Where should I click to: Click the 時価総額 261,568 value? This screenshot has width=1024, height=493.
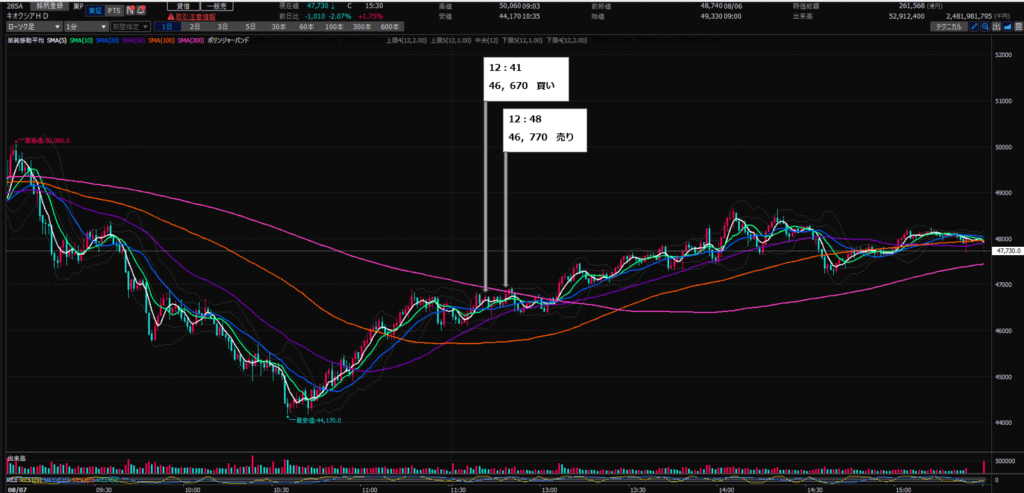tap(911, 6)
